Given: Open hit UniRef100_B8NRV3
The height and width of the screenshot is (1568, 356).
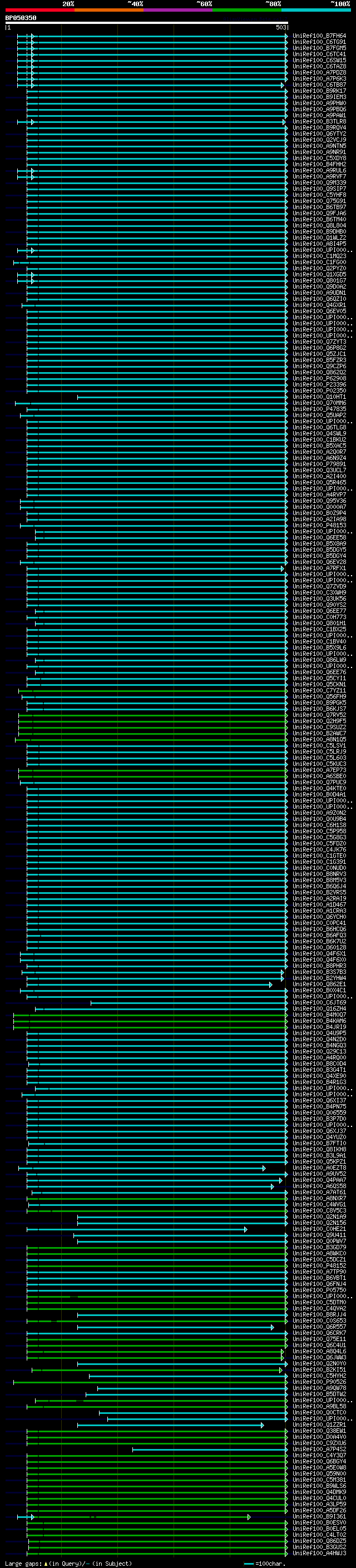Looking at the screenshot, I should tap(319, 875).
